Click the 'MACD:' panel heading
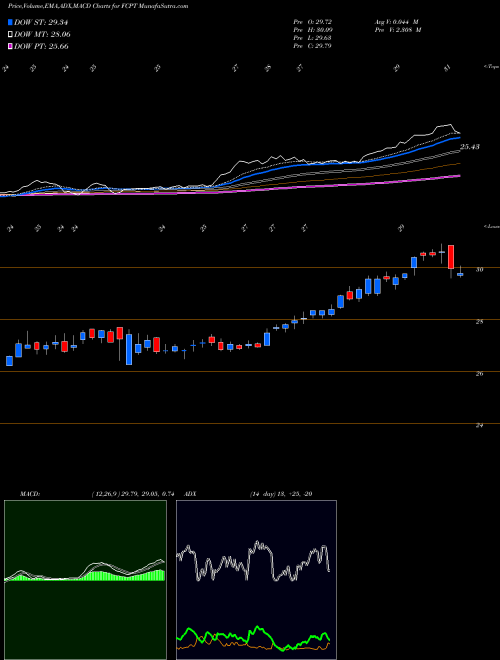 [x=30, y=494]
